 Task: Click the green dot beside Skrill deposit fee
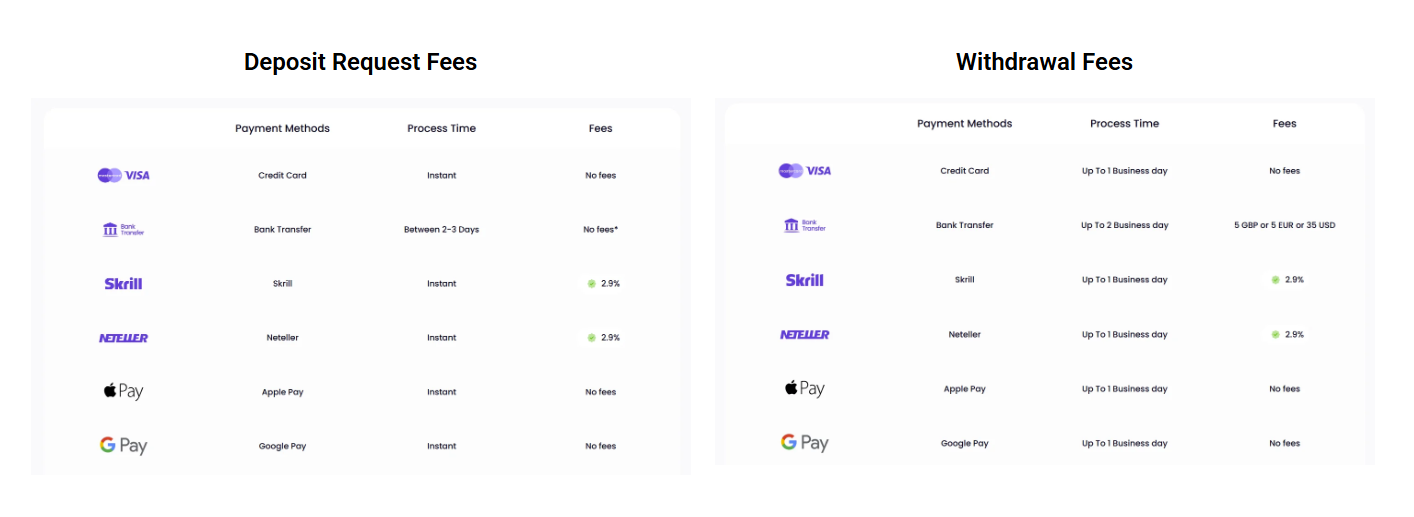coord(591,284)
